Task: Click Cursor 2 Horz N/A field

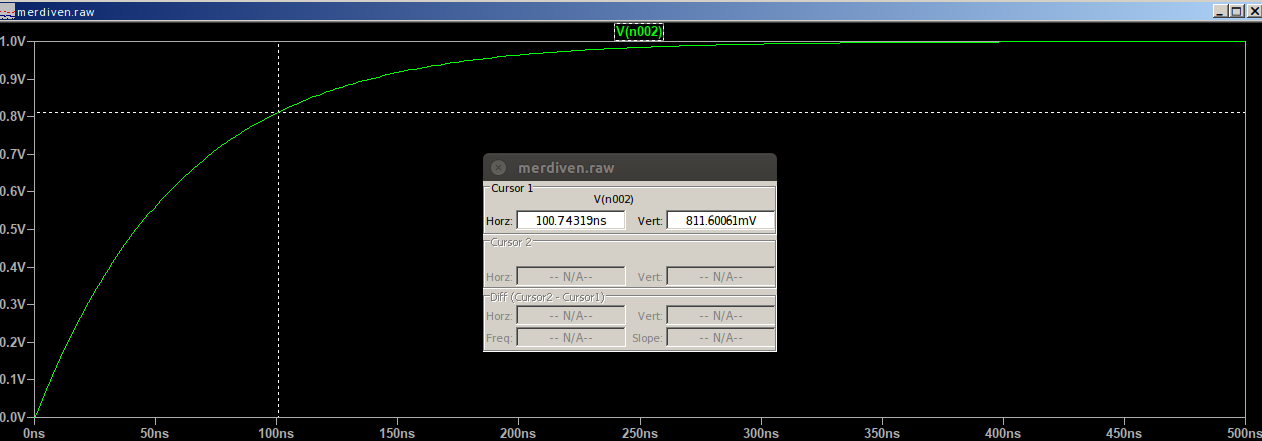Action: [571, 276]
